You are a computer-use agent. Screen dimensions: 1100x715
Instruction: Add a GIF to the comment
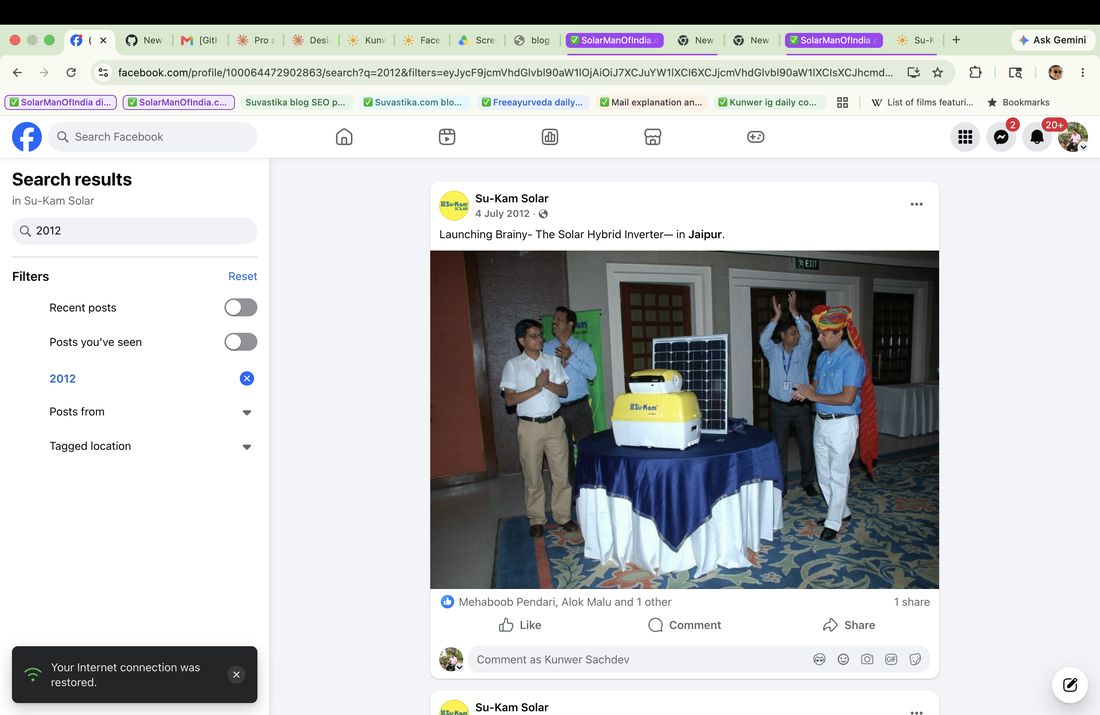(x=891, y=660)
